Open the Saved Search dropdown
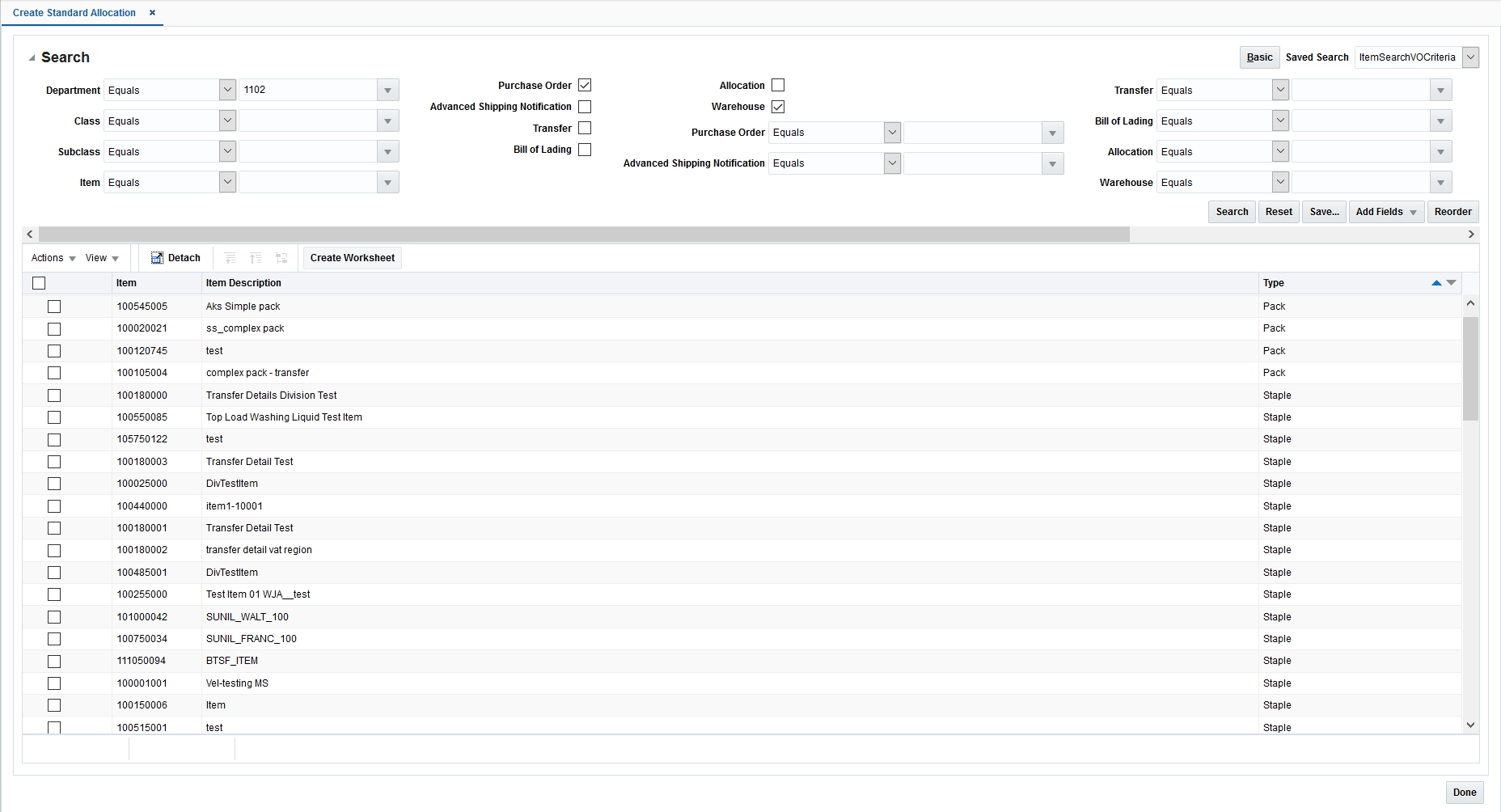The image size is (1501, 812). pyautogui.click(x=1471, y=57)
